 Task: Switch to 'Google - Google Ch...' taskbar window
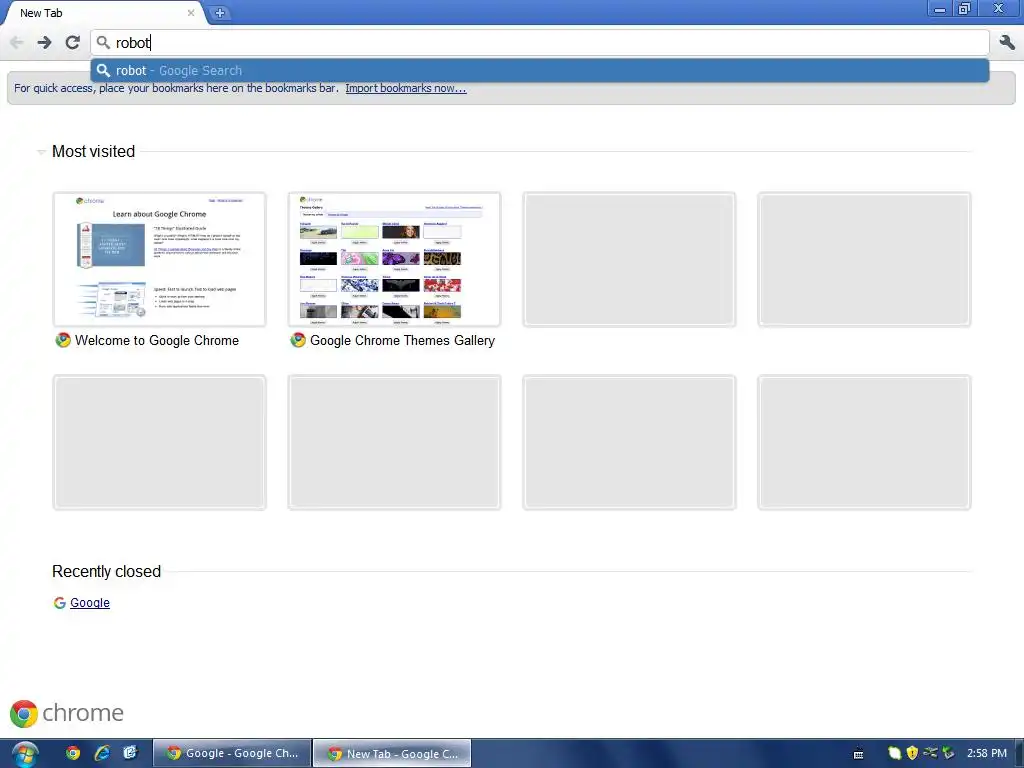pos(232,754)
